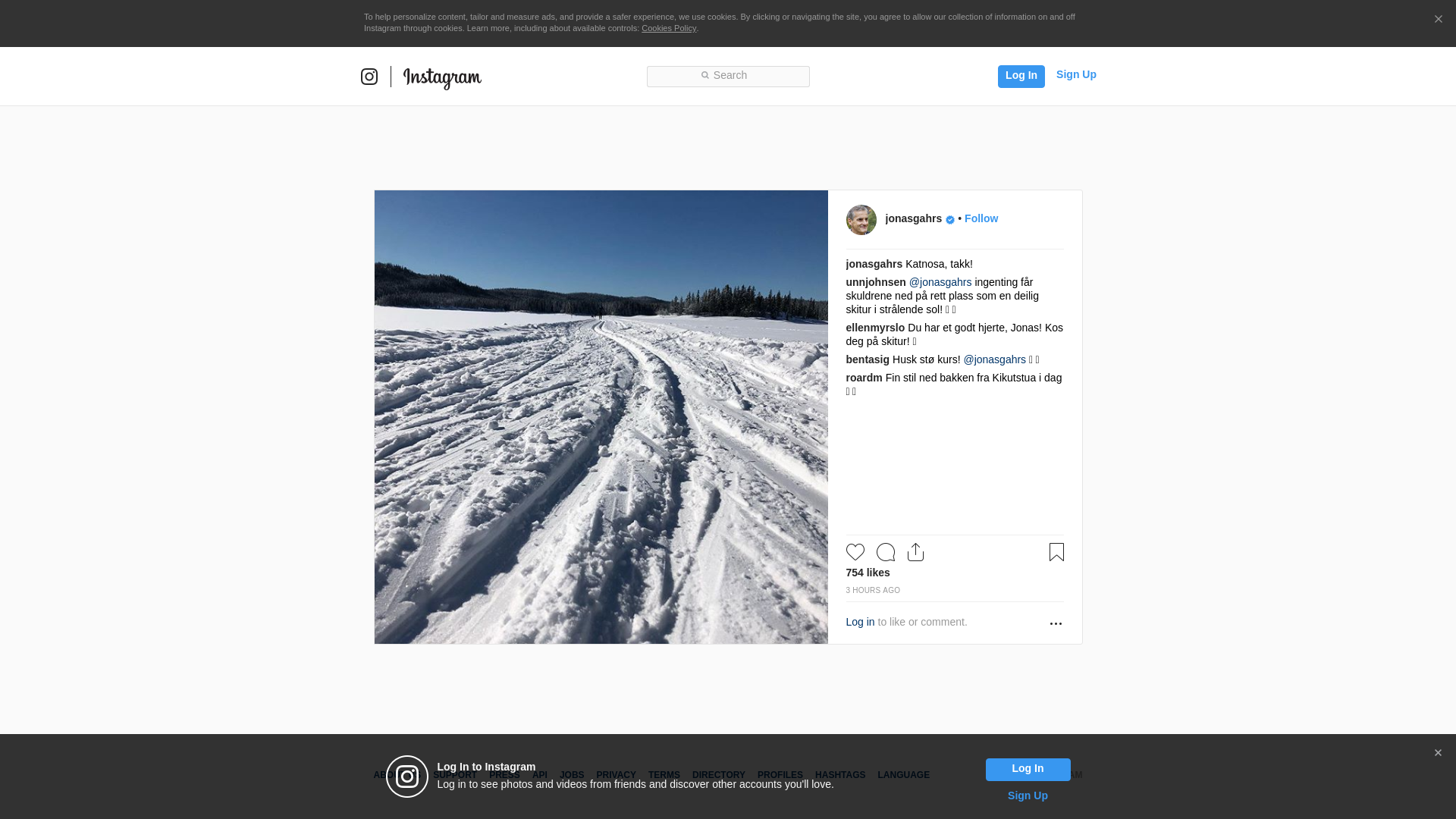Dismiss the cookie notice banner

(1438, 20)
